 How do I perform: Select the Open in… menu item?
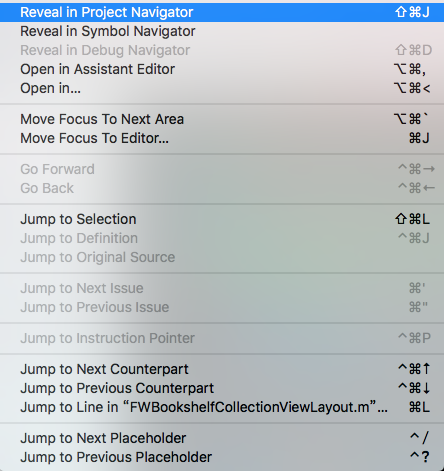(x=222, y=88)
